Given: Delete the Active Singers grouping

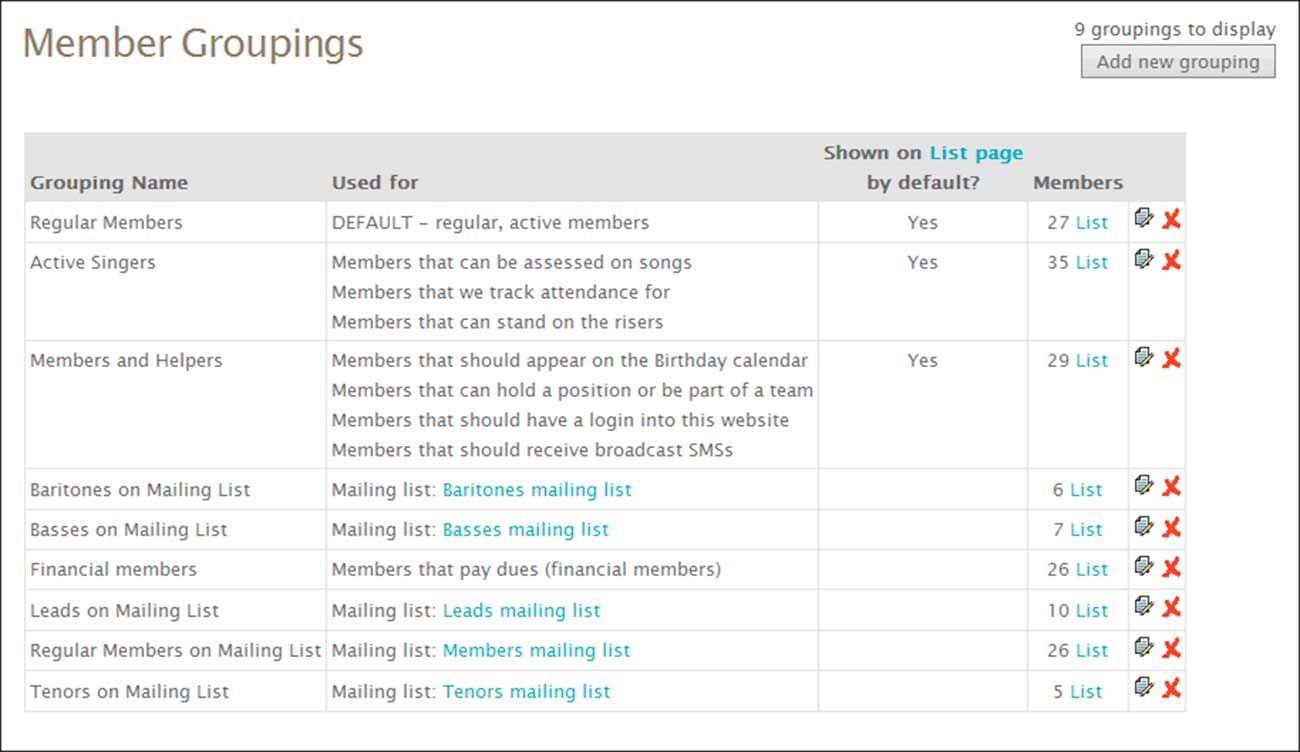Looking at the screenshot, I should tap(1171, 260).
